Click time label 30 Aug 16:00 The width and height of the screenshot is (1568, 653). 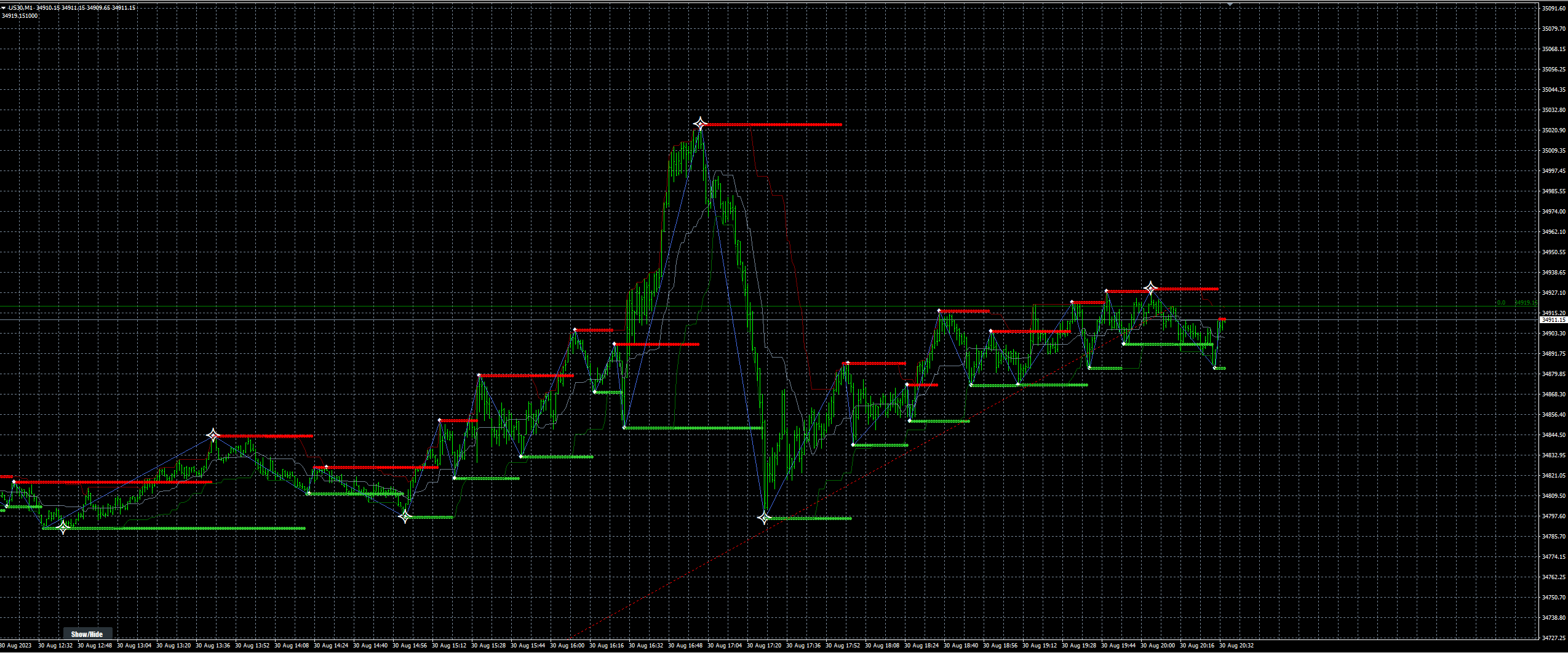567,646
